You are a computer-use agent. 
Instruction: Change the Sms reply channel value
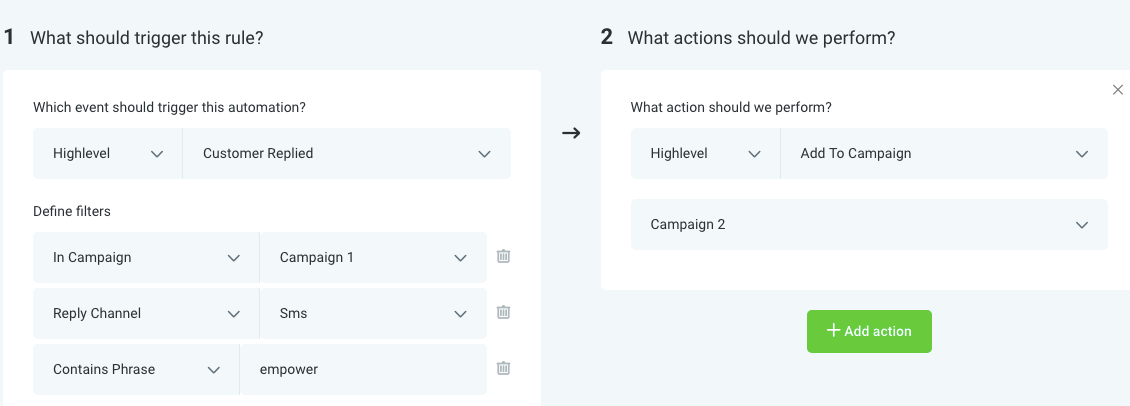click(373, 313)
